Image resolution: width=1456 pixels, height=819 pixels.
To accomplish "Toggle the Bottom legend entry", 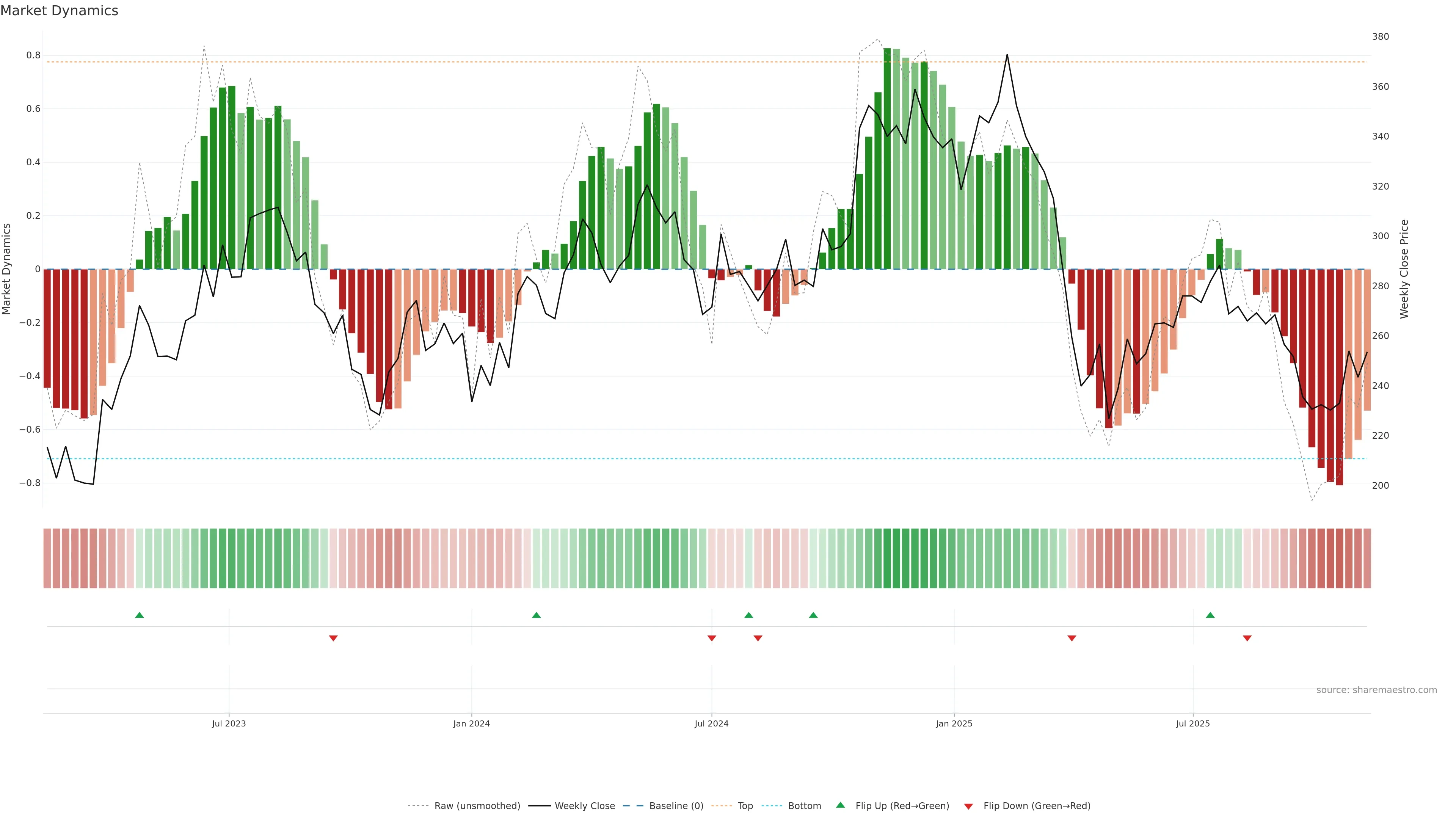I will (x=804, y=806).
